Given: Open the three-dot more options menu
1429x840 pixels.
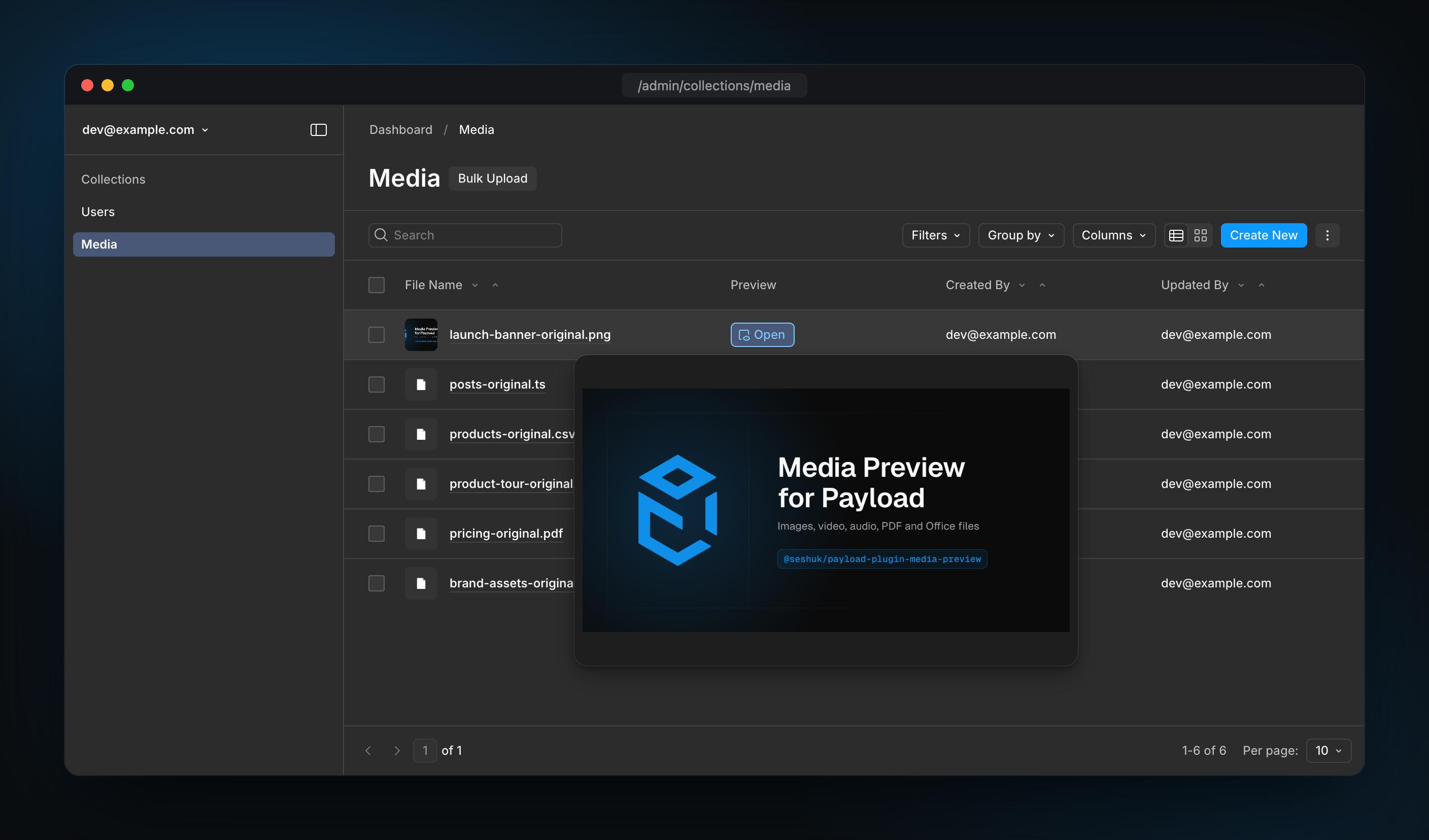Looking at the screenshot, I should pyautogui.click(x=1328, y=235).
